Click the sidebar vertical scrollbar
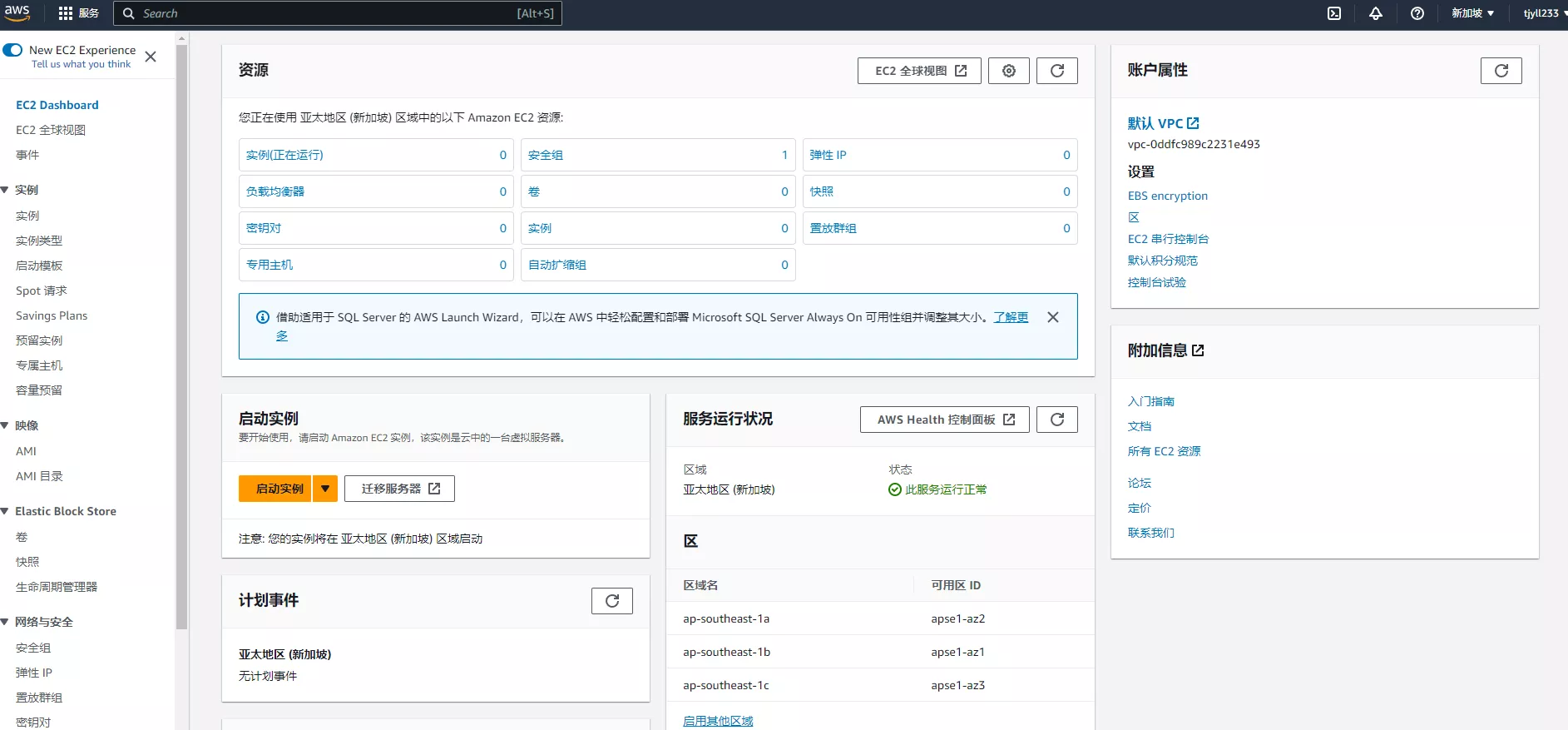Screen dimensions: 1568x730 pyautogui.click(x=181, y=337)
